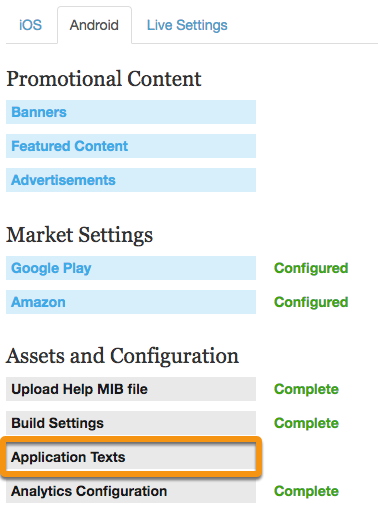Open Google Play market settings
The image size is (378, 520).
pyautogui.click(x=131, y=268)
